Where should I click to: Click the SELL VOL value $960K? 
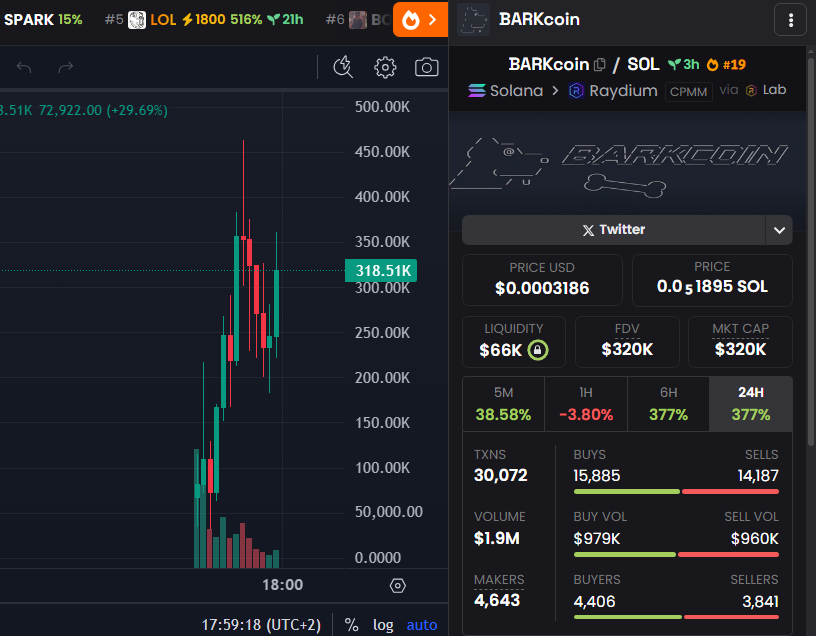755,539
